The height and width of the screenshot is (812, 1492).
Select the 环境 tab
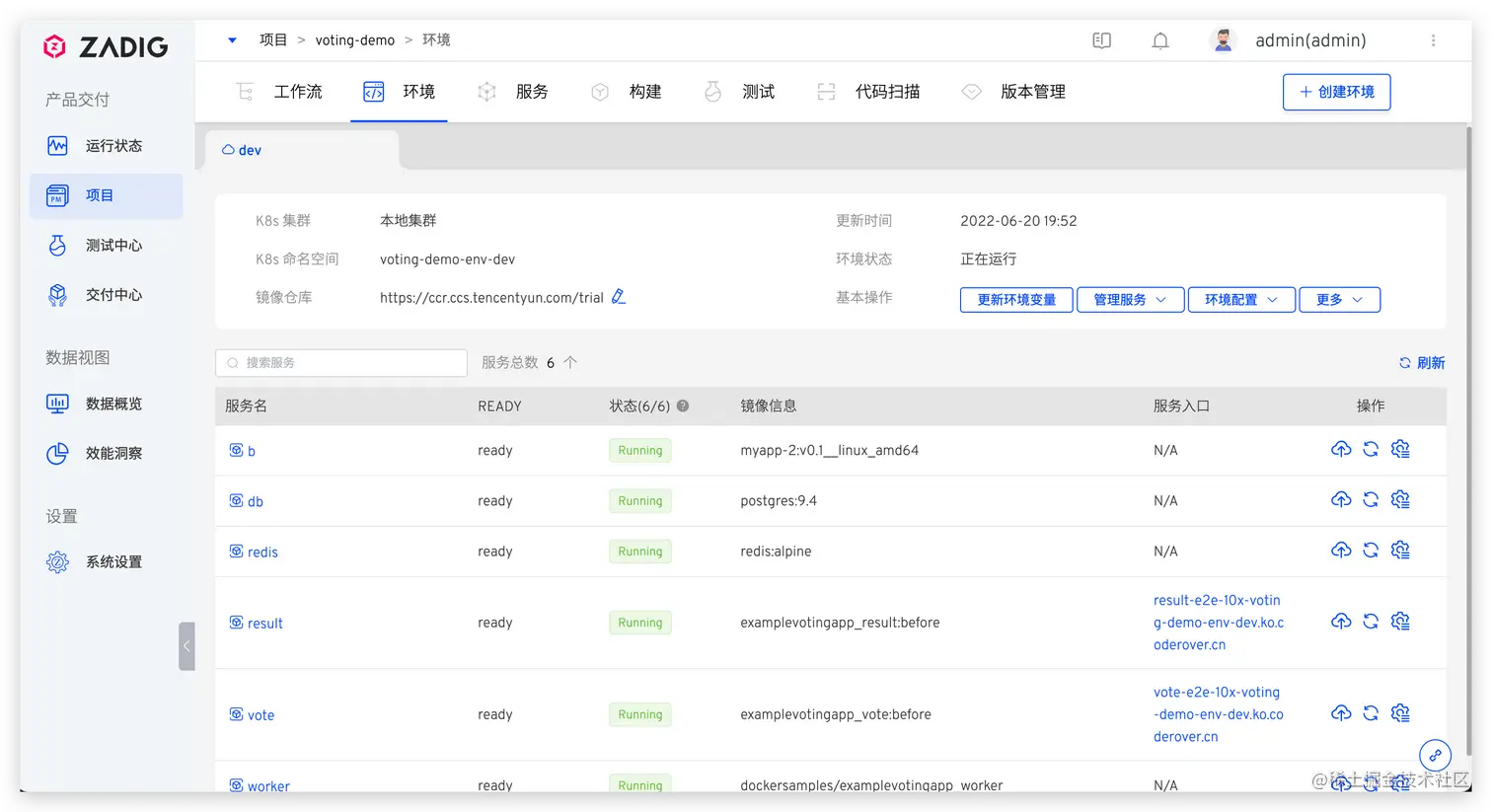point(399,92)
